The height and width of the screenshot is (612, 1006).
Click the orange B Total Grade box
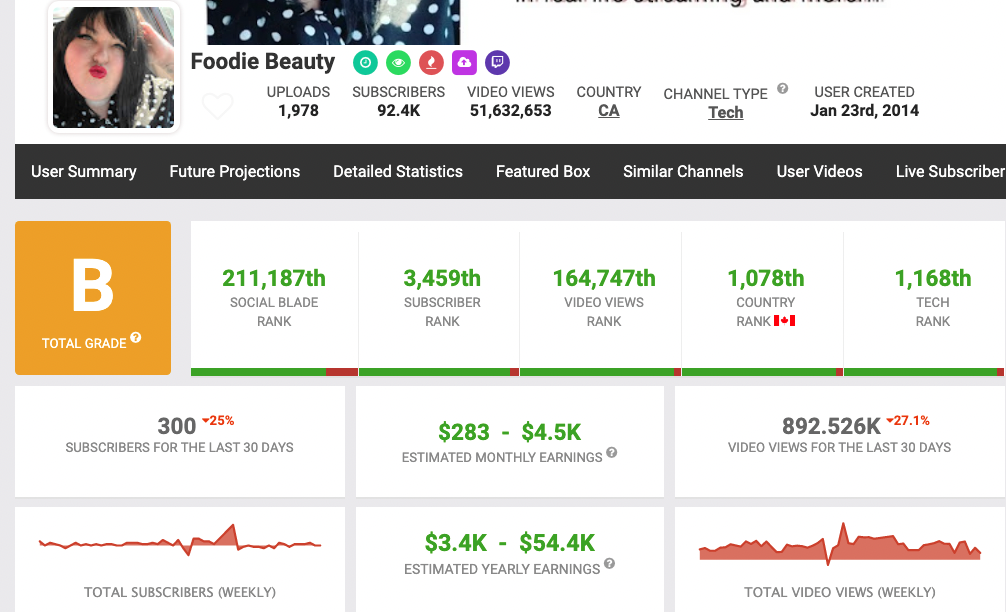93,298
